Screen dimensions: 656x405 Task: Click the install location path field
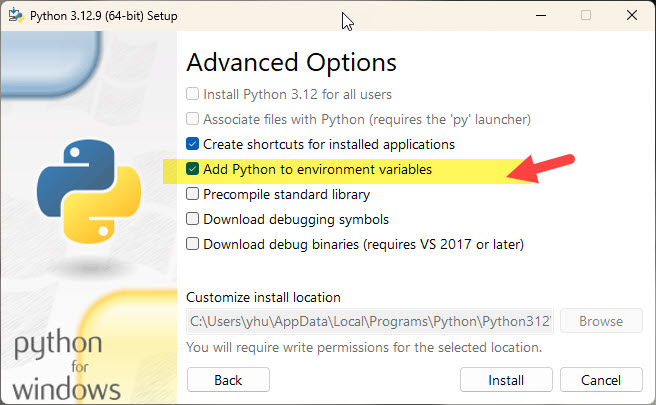[370, 321]
